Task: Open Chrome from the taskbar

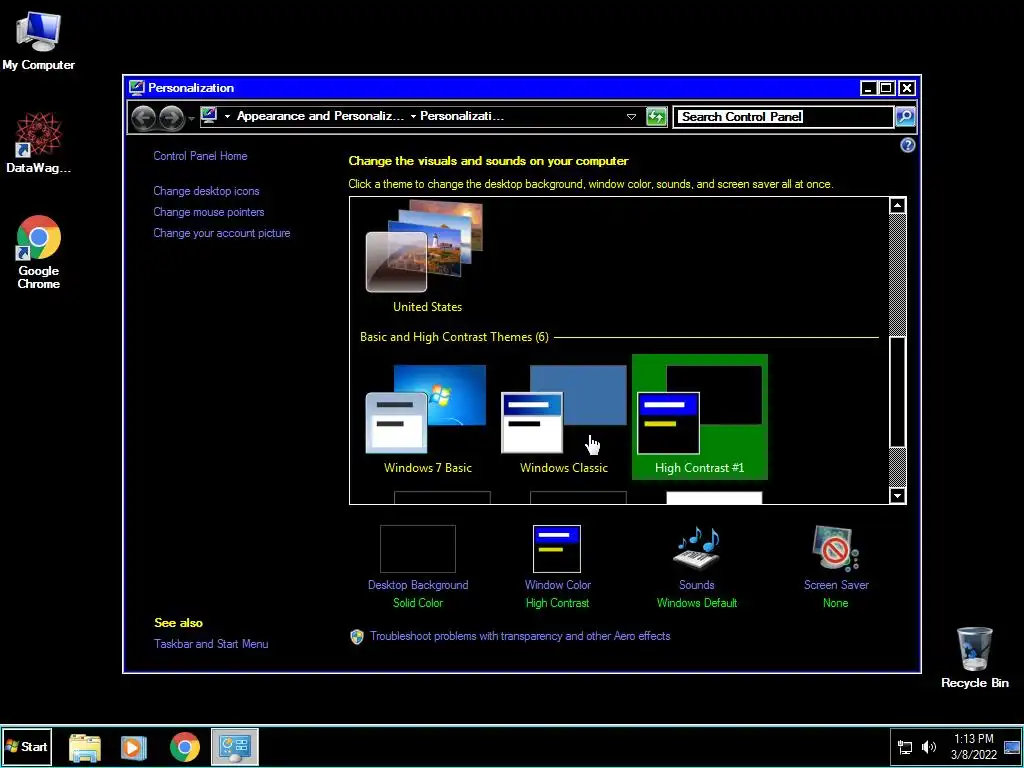Action: (185, 747)
